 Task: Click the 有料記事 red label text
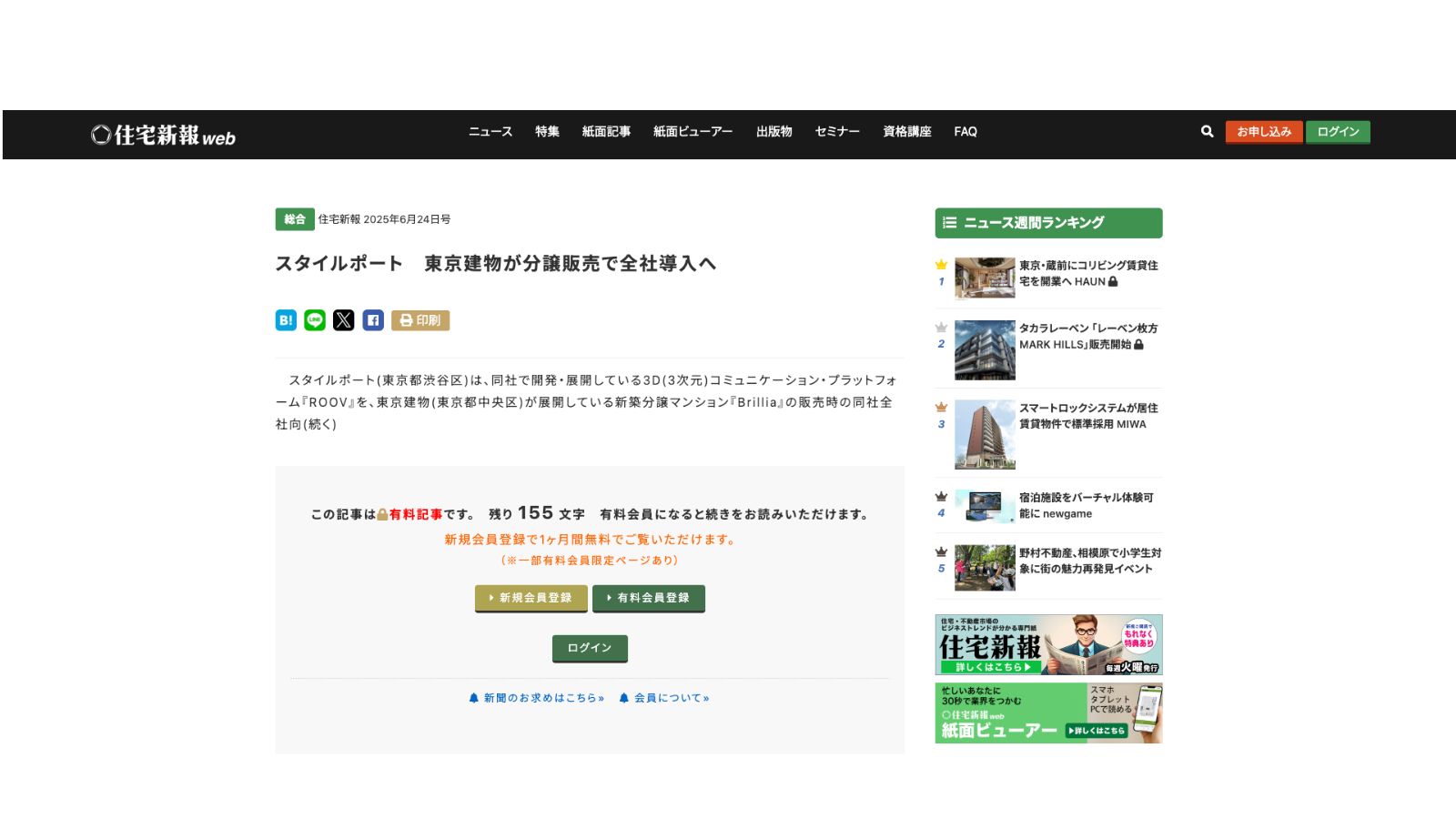(x=416, y=514)
